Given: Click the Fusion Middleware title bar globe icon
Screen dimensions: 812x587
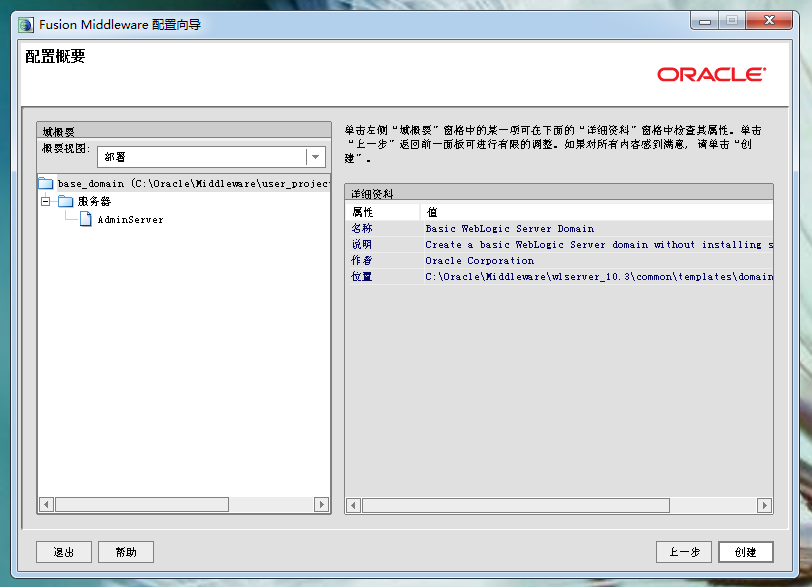Looking at the screenshot, I should tap(26, 25).
